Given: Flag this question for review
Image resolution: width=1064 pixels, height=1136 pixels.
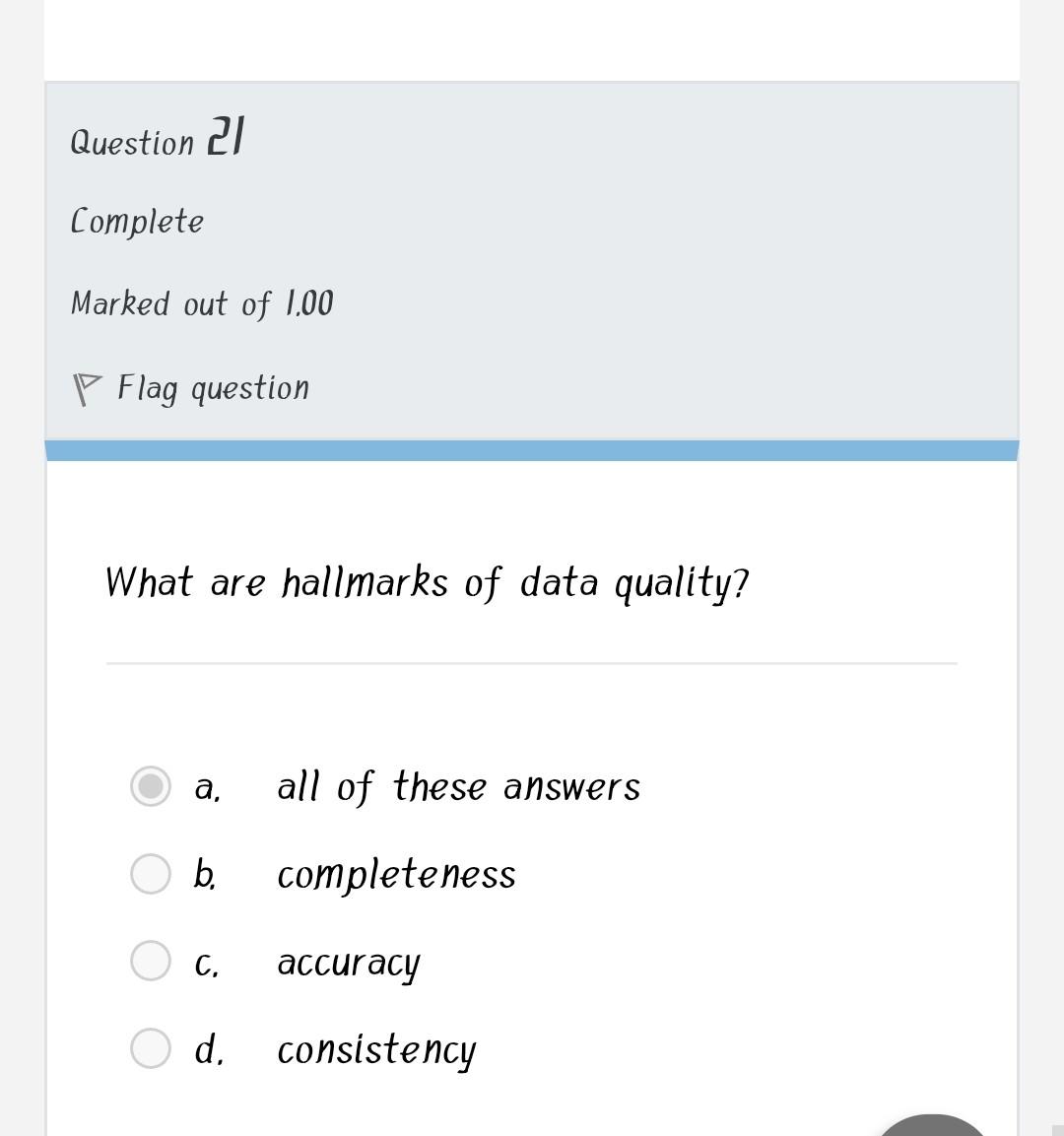Looking at the screenshot, I should point(213,386).
